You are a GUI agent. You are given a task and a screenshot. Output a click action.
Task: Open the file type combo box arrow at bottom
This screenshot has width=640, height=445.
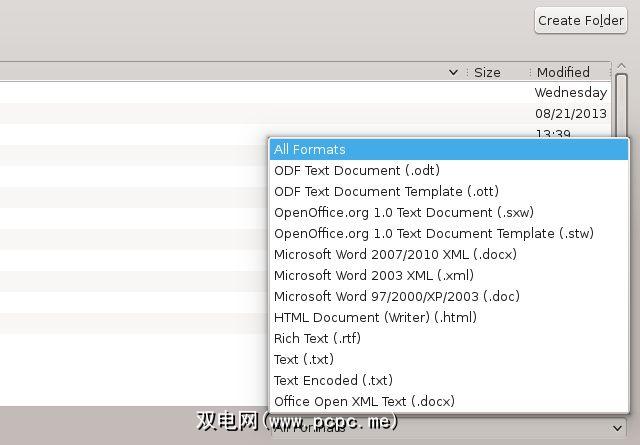[617, 428]
